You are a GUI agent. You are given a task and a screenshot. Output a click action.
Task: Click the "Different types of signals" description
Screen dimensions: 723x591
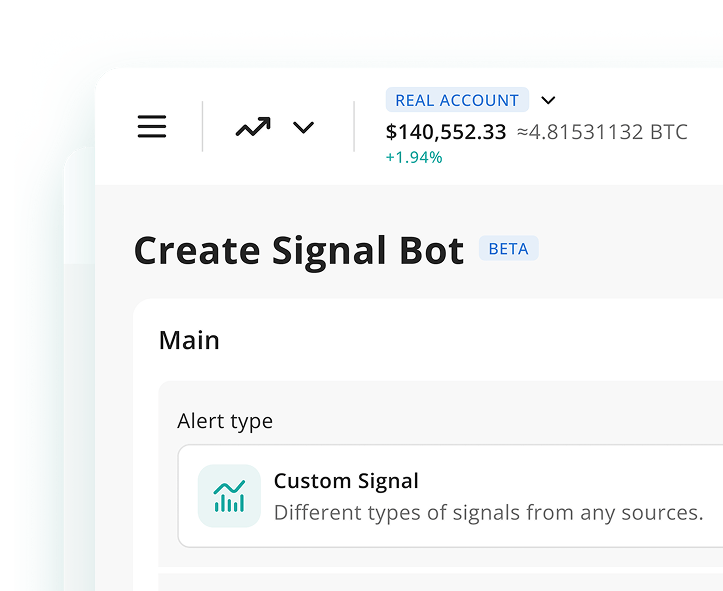tap(488, 513)
